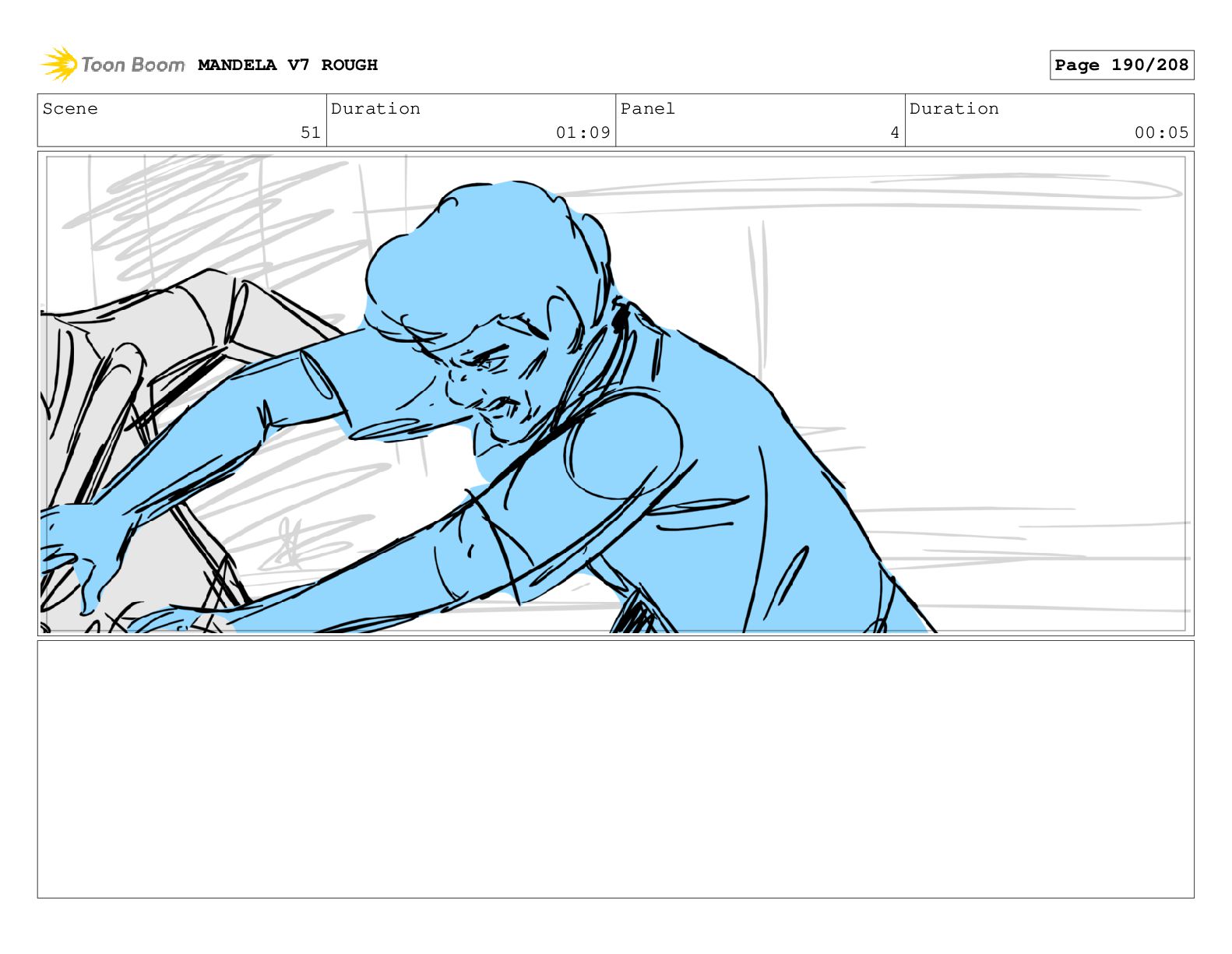Click the scene duration value '01:09'
This screenshot has width=1232, height=954.
583,132
